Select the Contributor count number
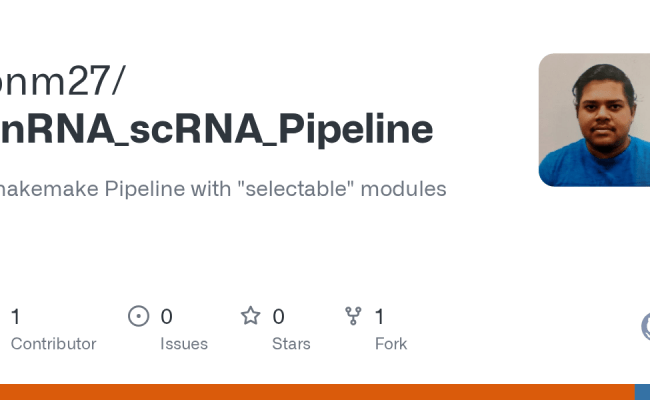The height and width of the screenshot is (400, 650). pos(15,317)
